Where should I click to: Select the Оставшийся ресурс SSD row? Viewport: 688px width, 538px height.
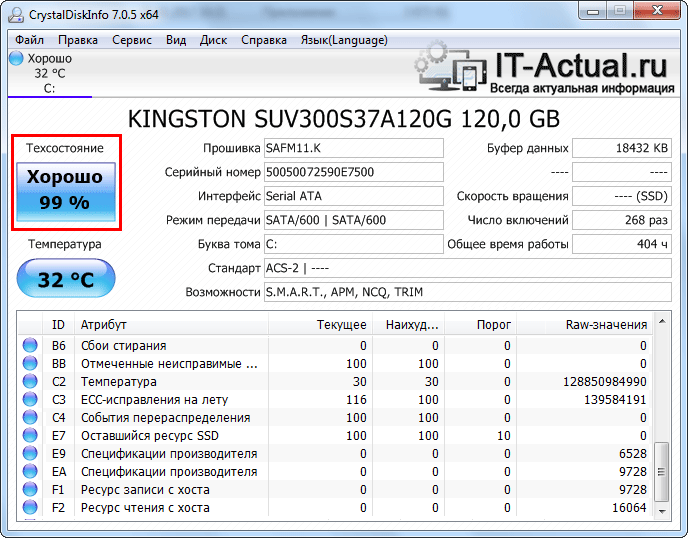(x=335, y=435)
